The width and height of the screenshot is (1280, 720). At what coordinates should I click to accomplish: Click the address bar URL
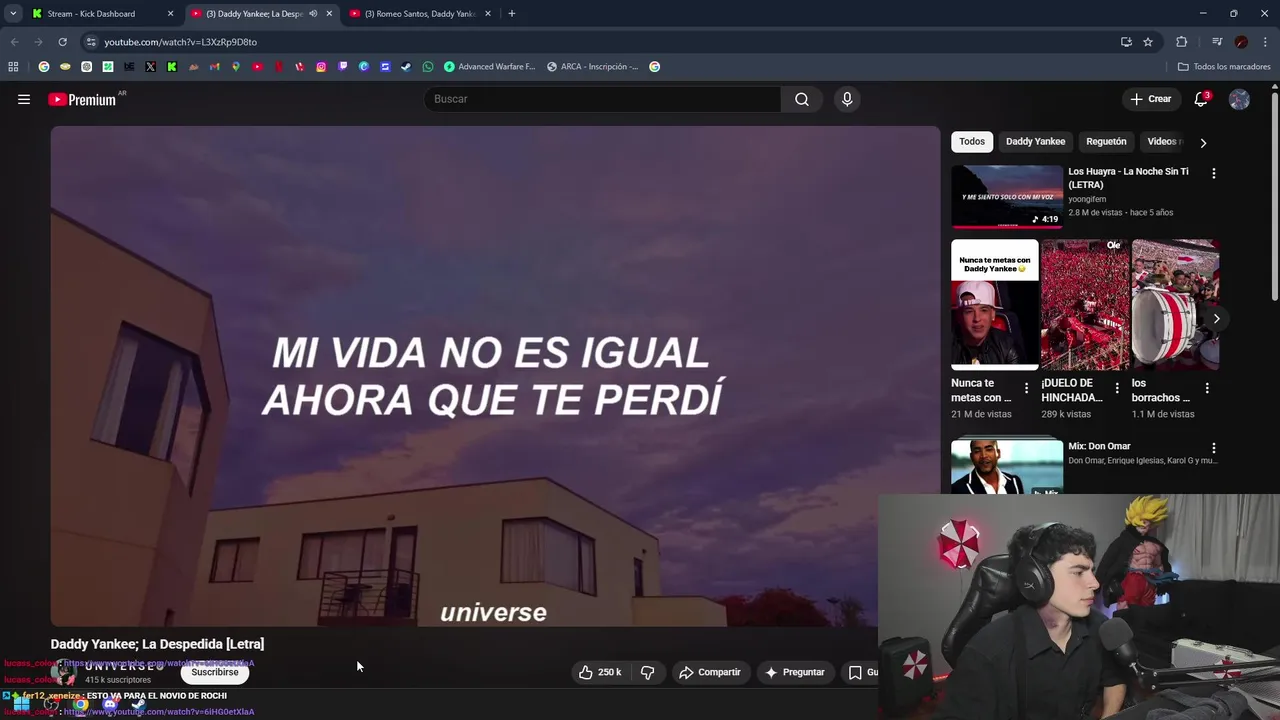180,42
